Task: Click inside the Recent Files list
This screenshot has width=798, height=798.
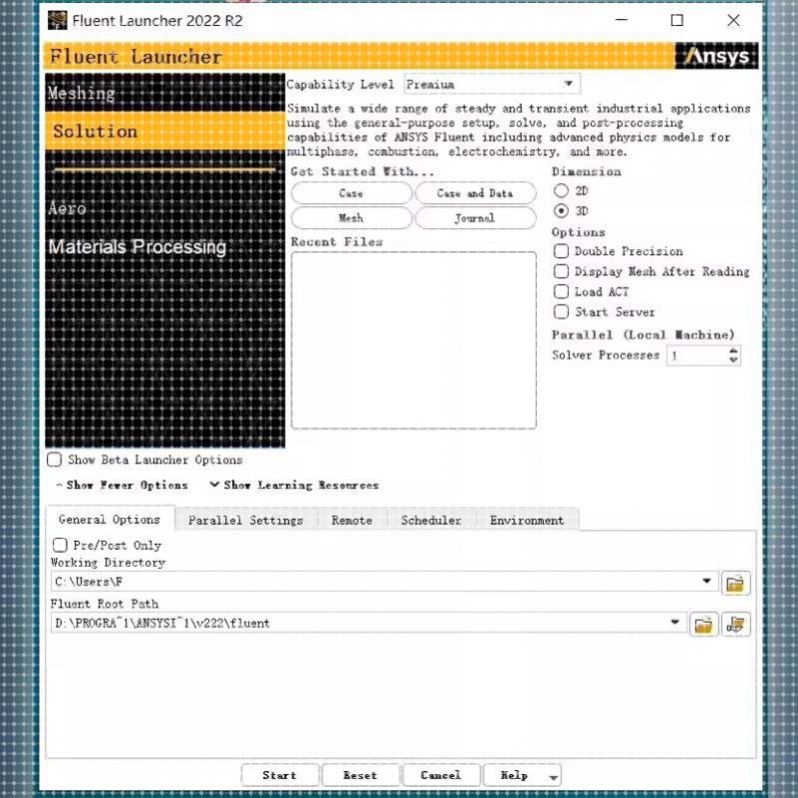Action: coord(414,340)
